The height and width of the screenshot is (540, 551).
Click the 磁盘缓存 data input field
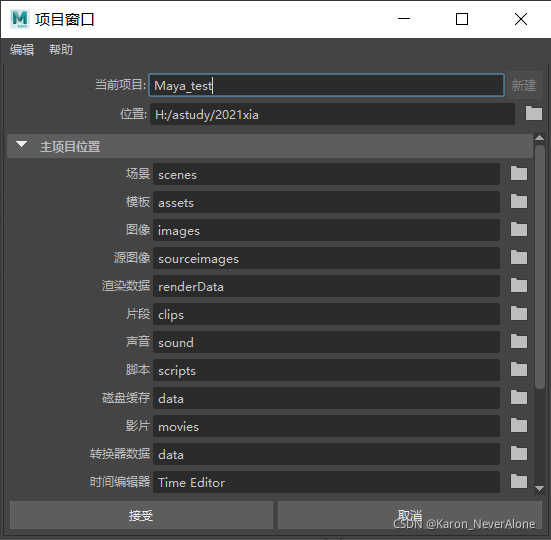[326, 398]
